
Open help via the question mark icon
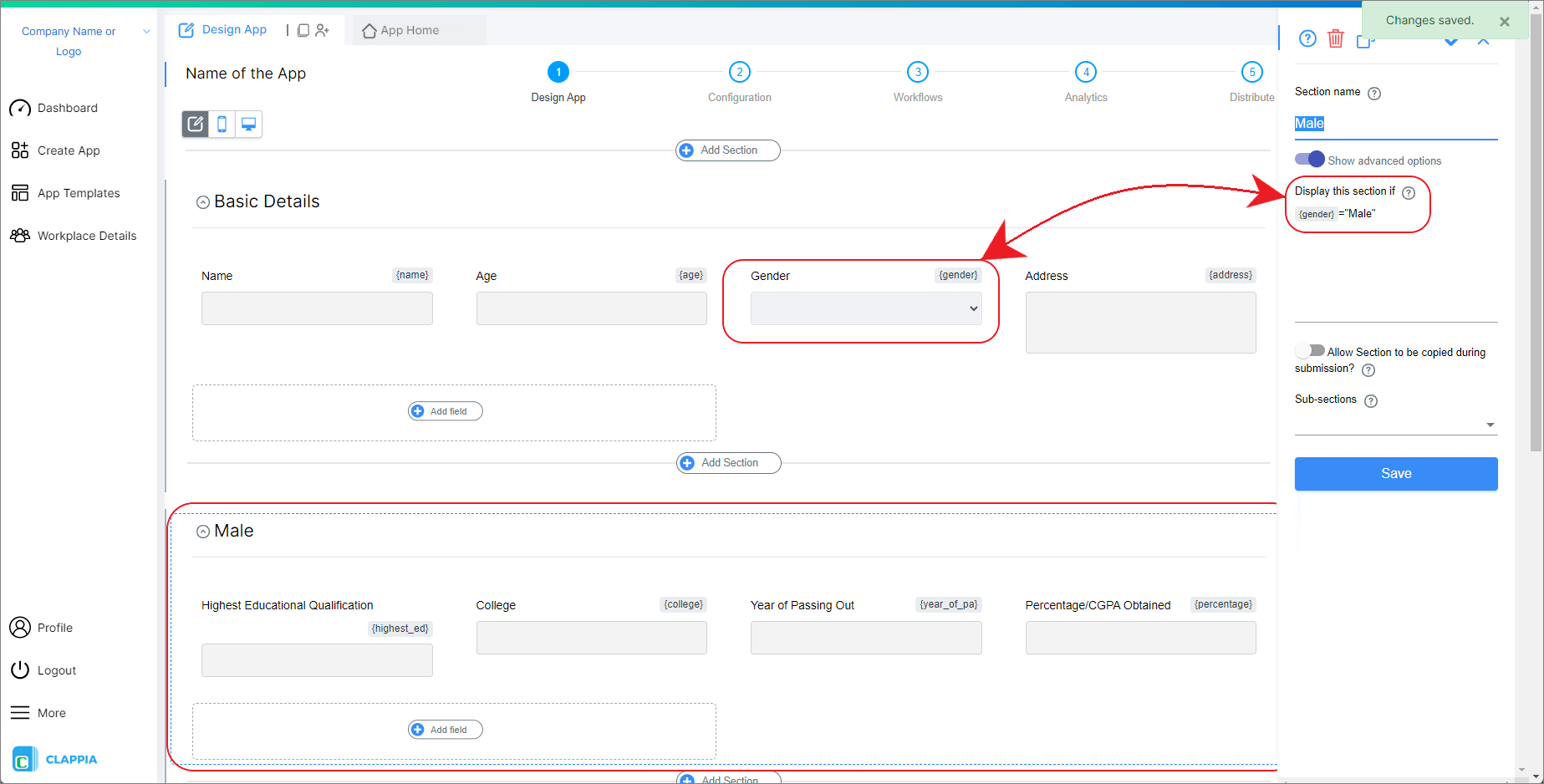point(1307,38)
